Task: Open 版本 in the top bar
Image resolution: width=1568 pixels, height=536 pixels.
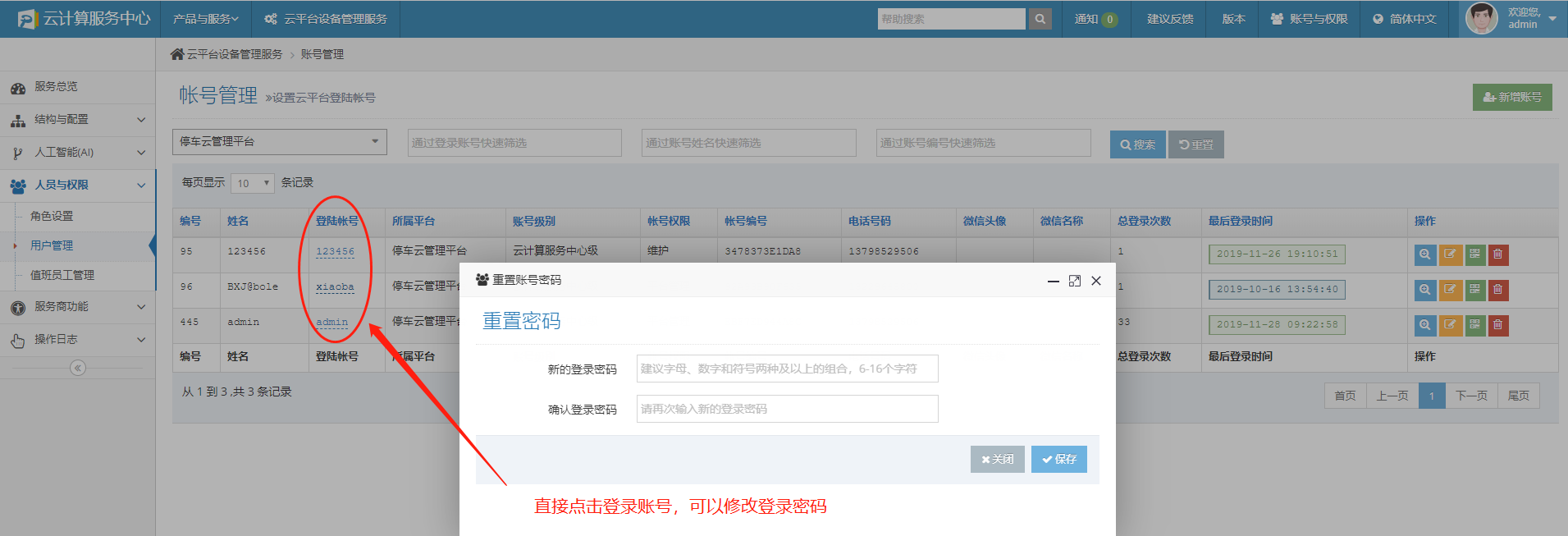Action: tap(1233, 19)
